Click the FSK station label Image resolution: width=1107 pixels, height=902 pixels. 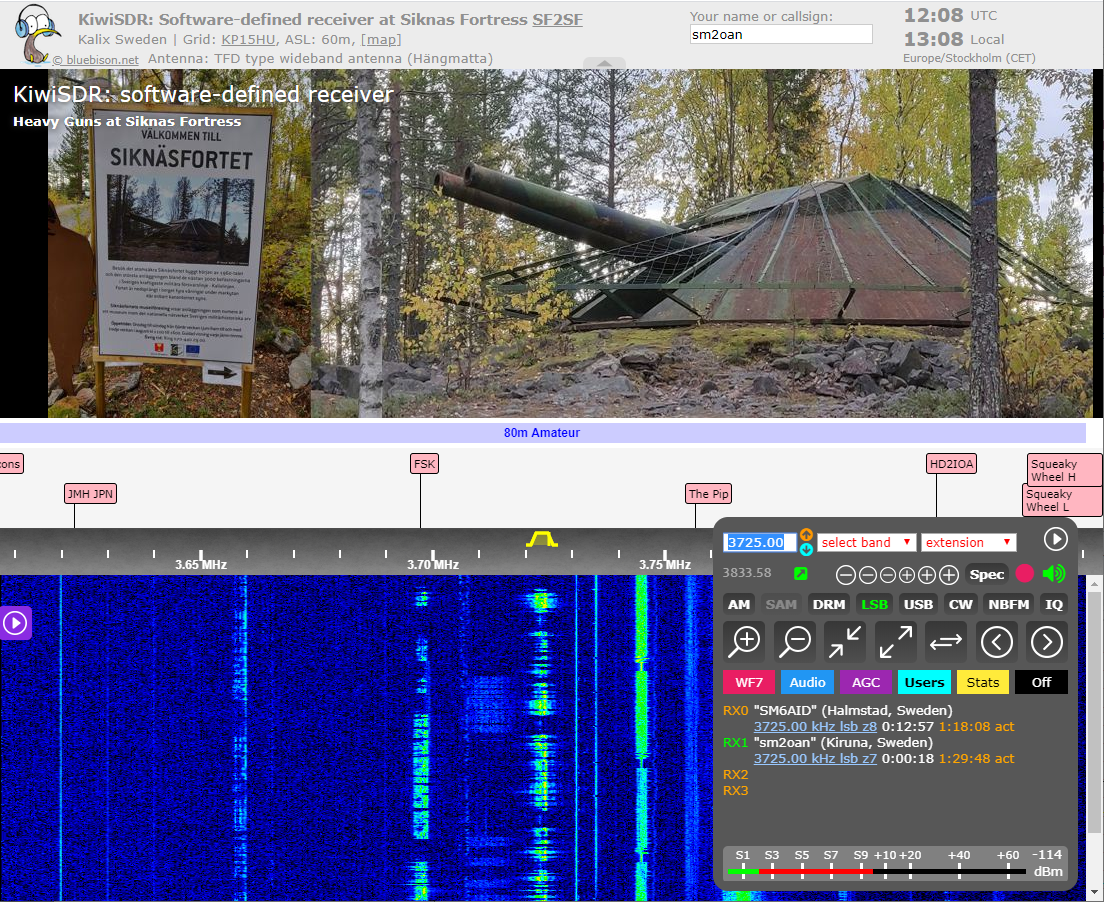(424, 464)
